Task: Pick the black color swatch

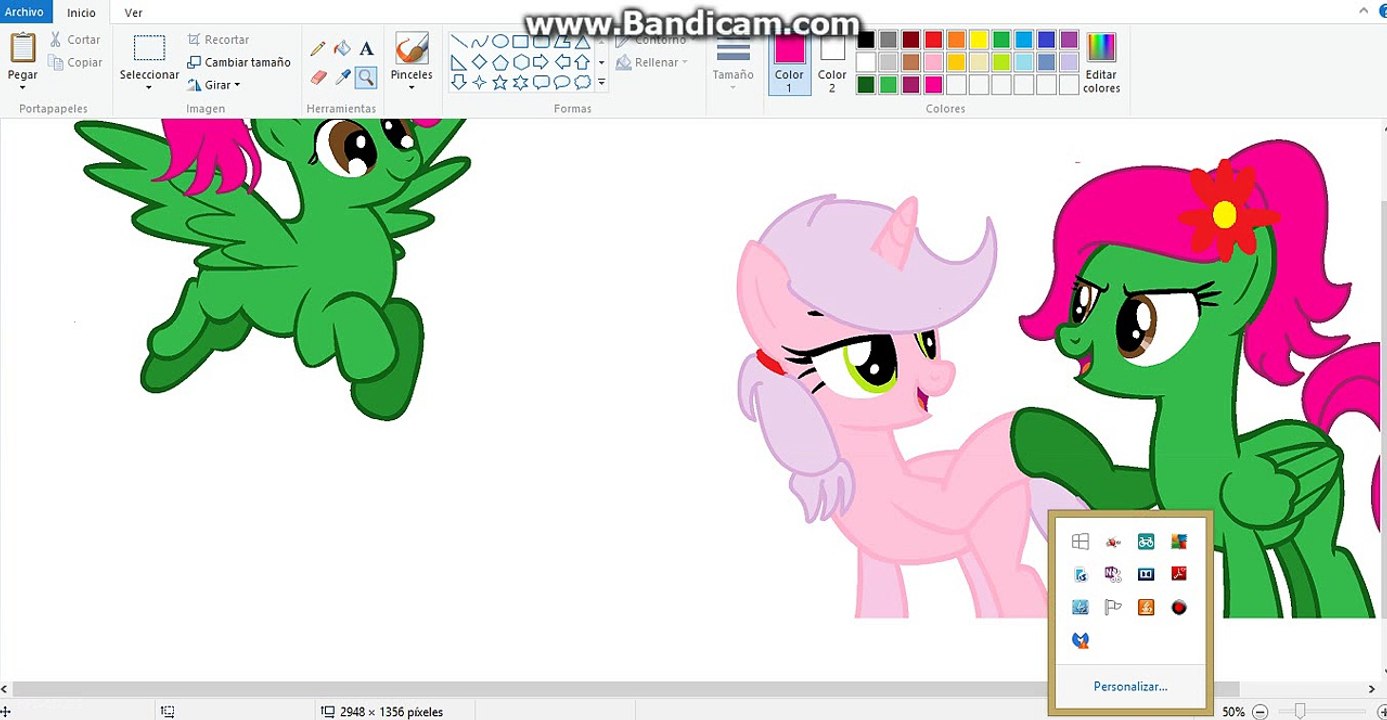Action: click(866, 40)
